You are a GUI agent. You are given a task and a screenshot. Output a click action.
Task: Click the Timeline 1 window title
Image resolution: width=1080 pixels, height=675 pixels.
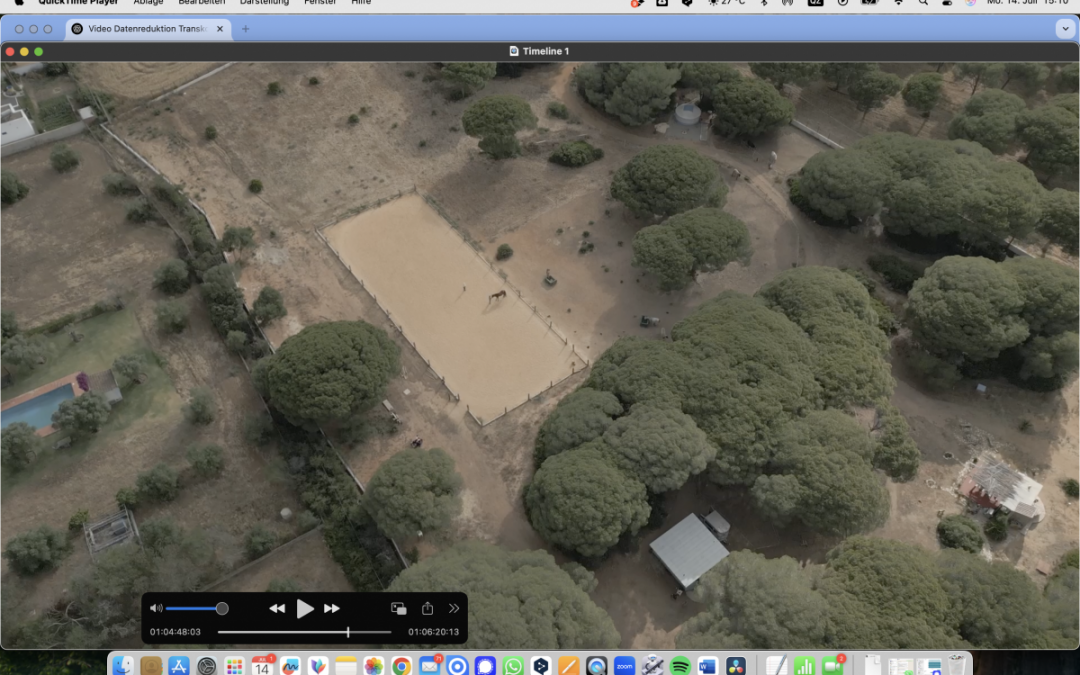[546, 51]
